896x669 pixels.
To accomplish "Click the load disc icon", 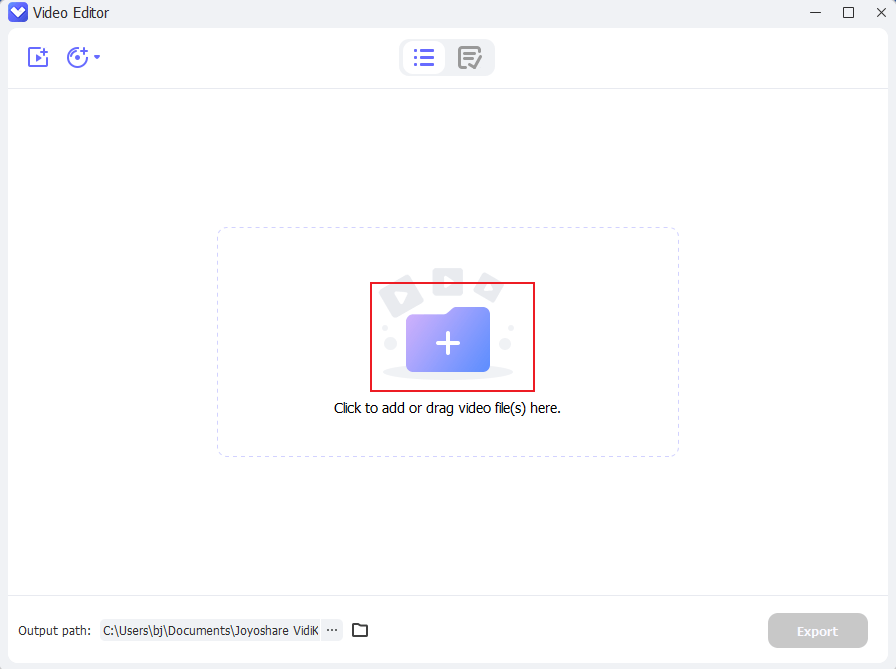I will [78, 57].
